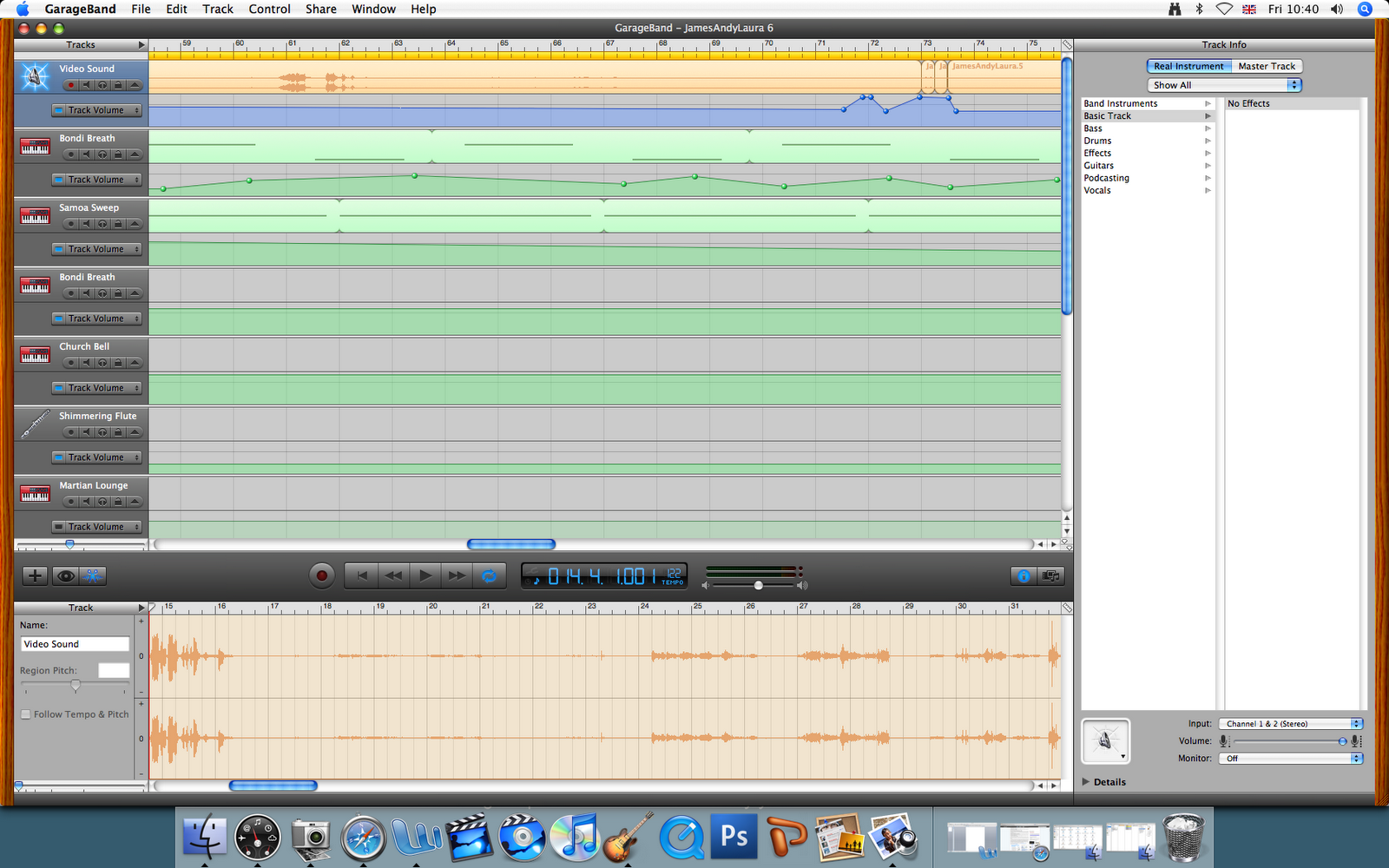Start recording with the red record button

pyautogui.click(x=322, y=575)
